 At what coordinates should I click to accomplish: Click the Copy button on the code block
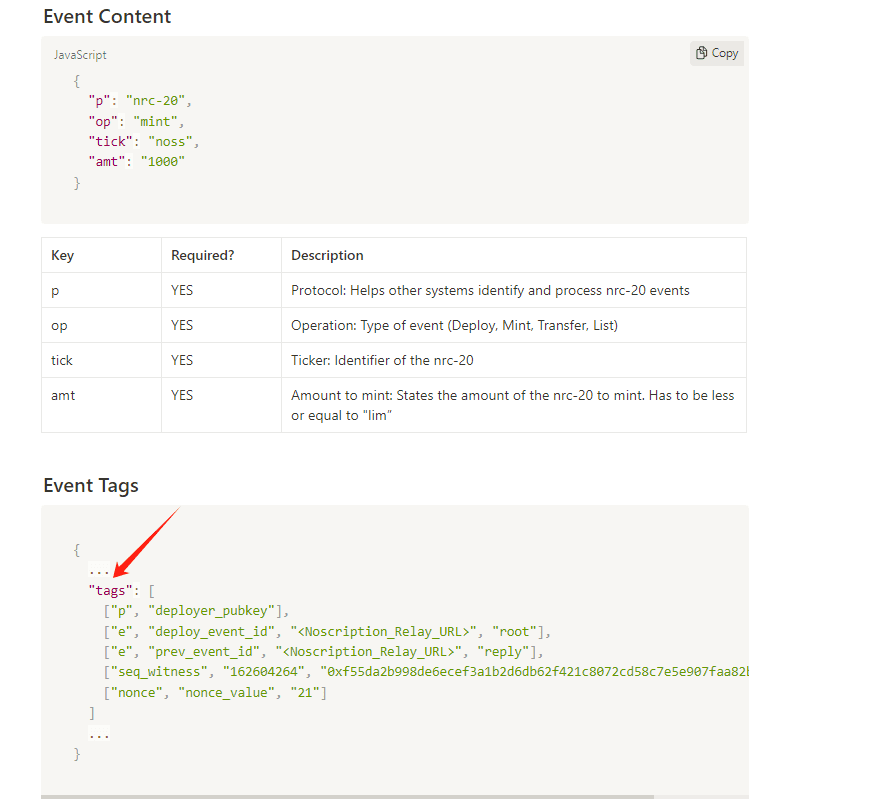716,53
